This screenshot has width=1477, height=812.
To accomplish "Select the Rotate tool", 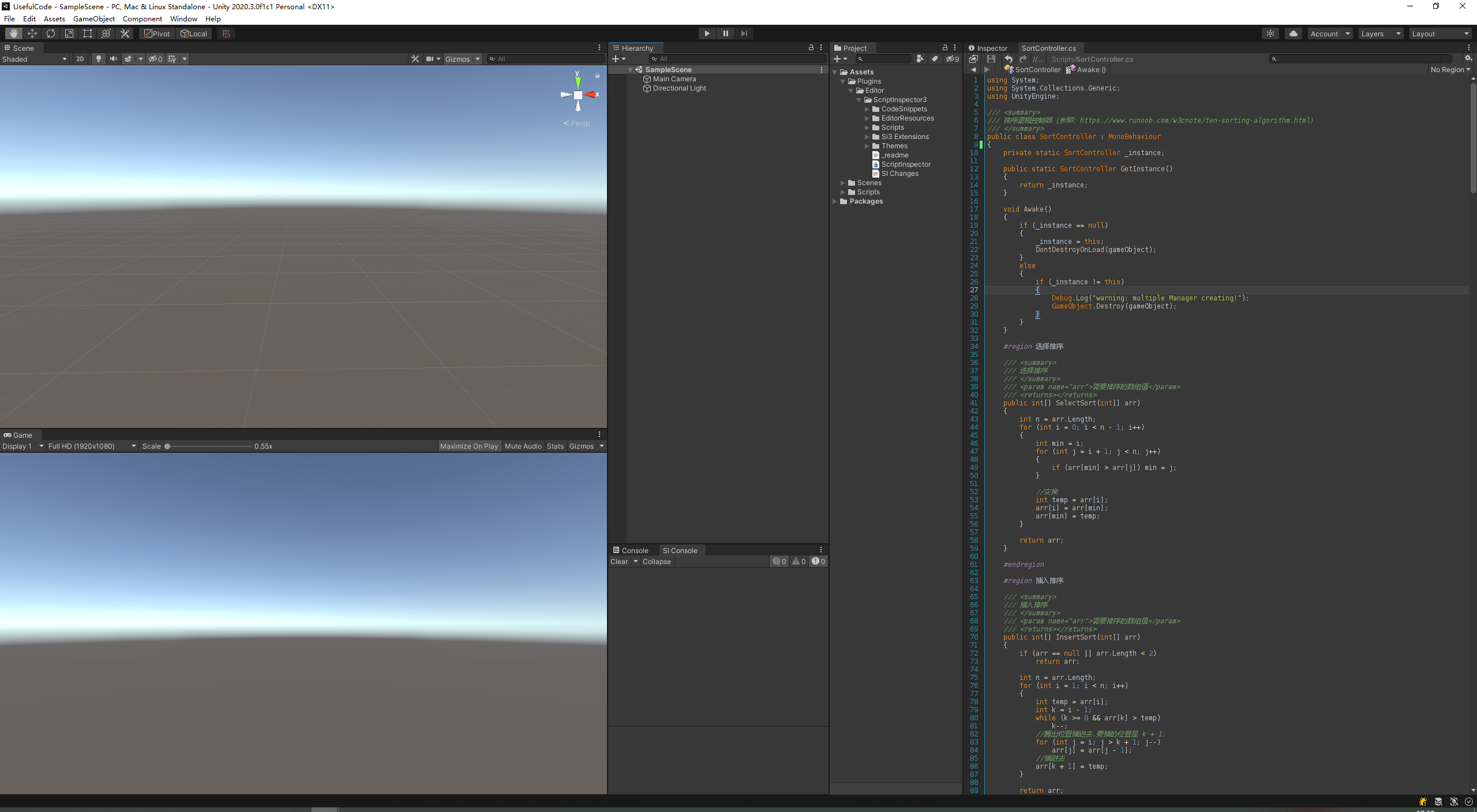I will click(x=51, y=33).
